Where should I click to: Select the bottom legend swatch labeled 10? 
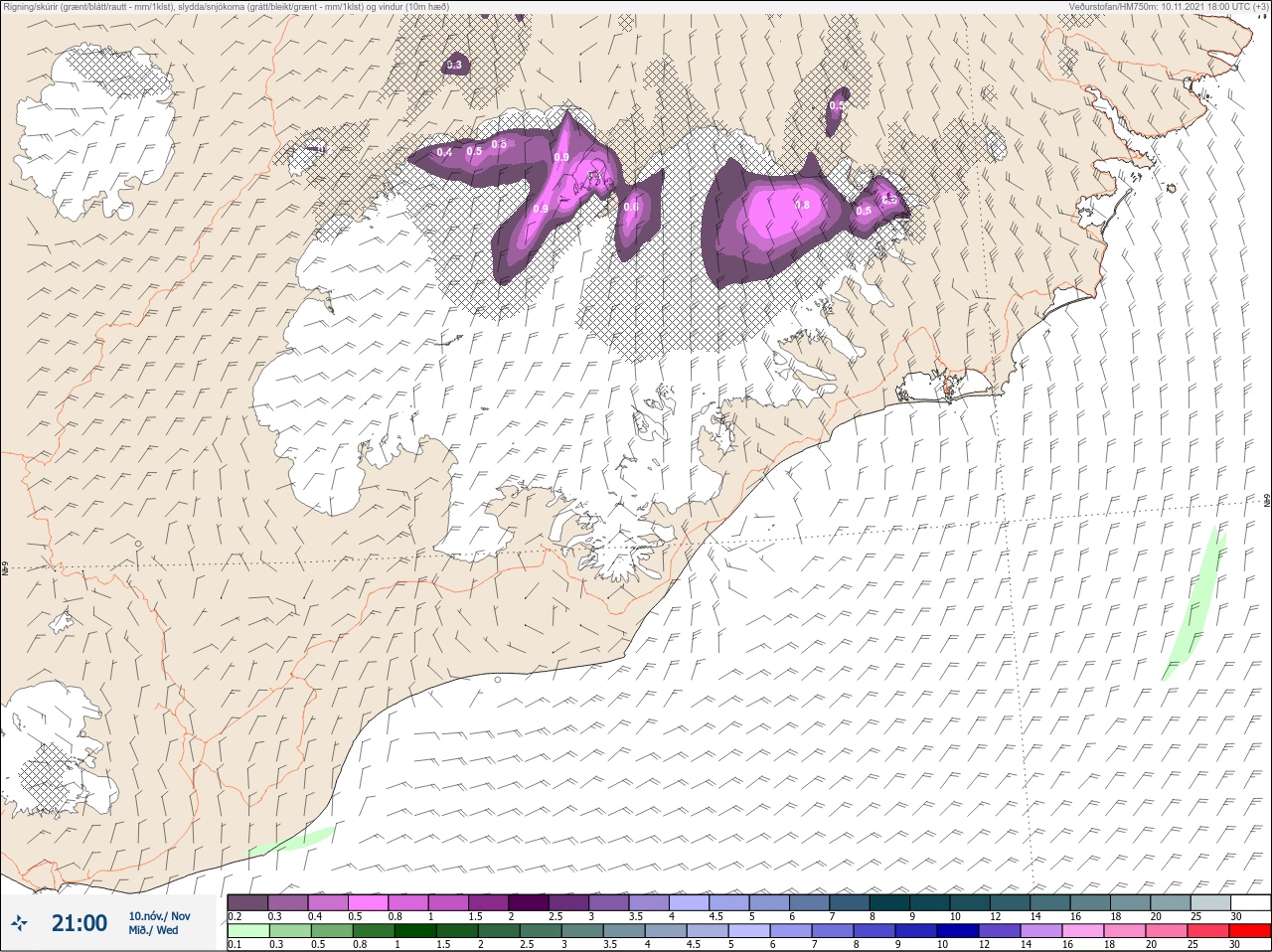pos(958,931)
